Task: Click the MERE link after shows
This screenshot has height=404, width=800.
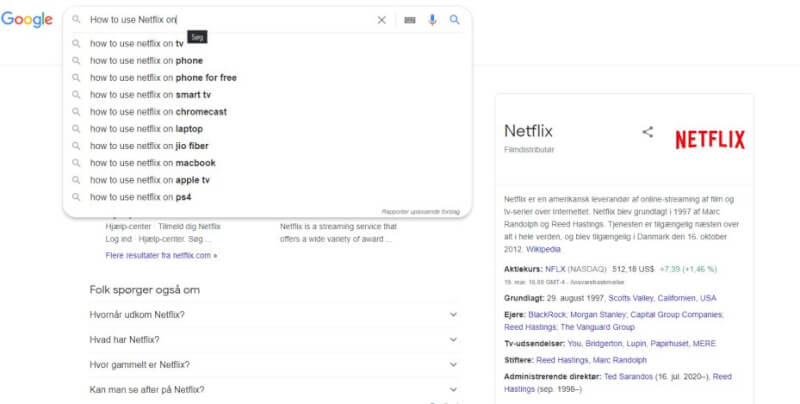Action: click(x=704, y=344)
